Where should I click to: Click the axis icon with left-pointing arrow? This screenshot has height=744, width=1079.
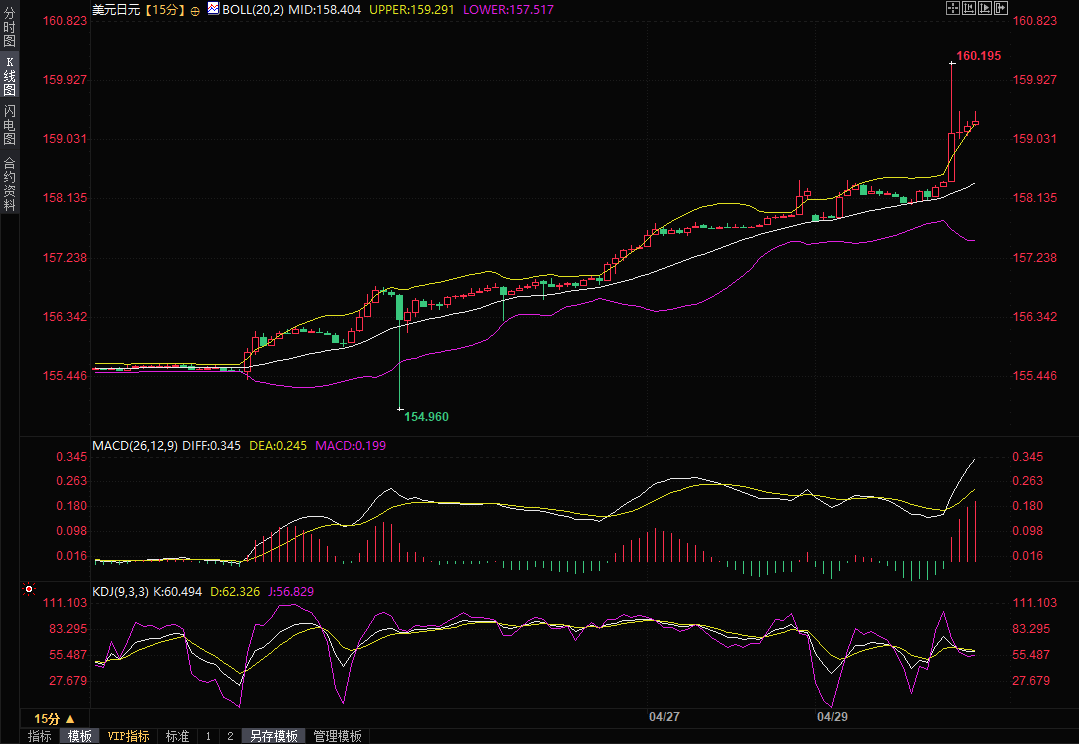coord(969,8)
